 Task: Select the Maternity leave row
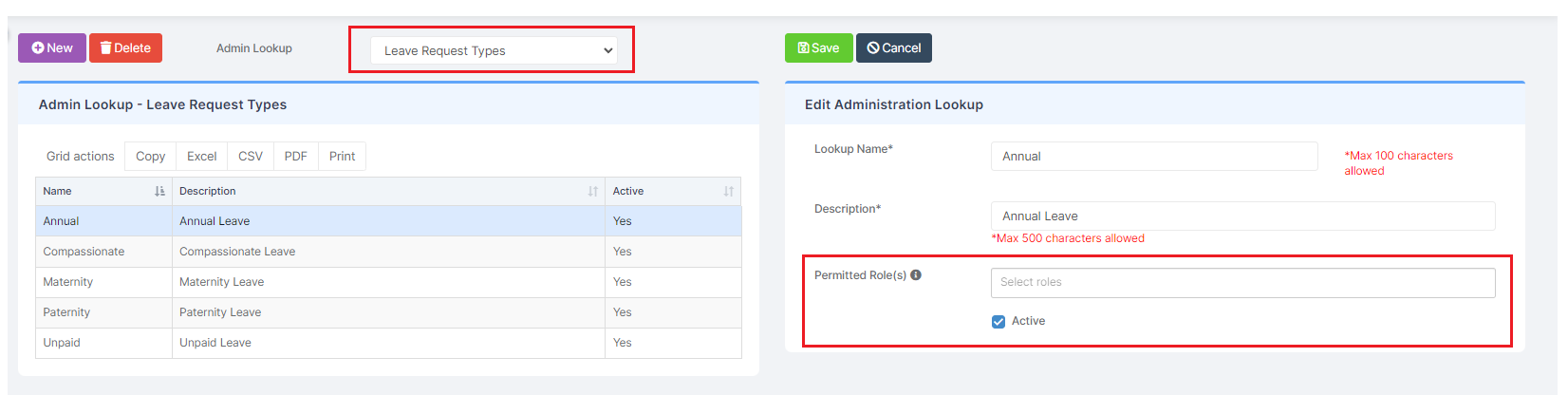pyautogui.click(x=388, y=282)
